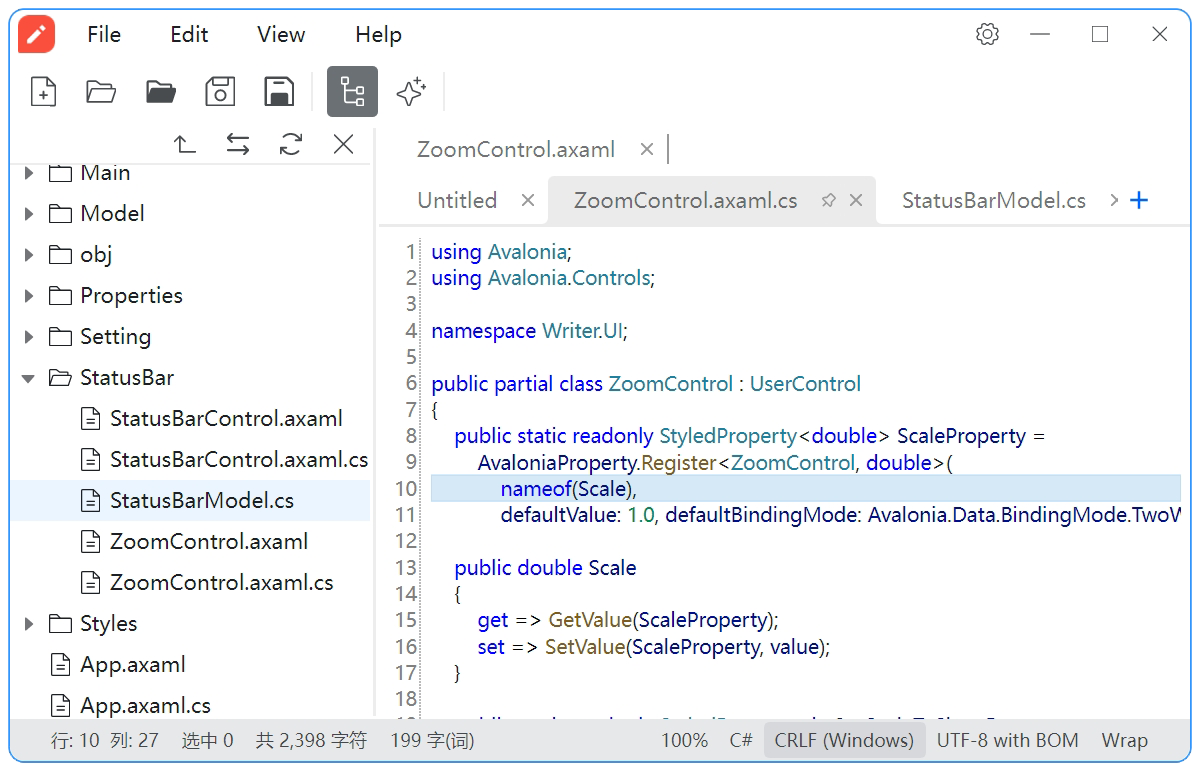1200x771 pixels.
Task: Click the save outline disk icon
Action: tap(220, 92)
